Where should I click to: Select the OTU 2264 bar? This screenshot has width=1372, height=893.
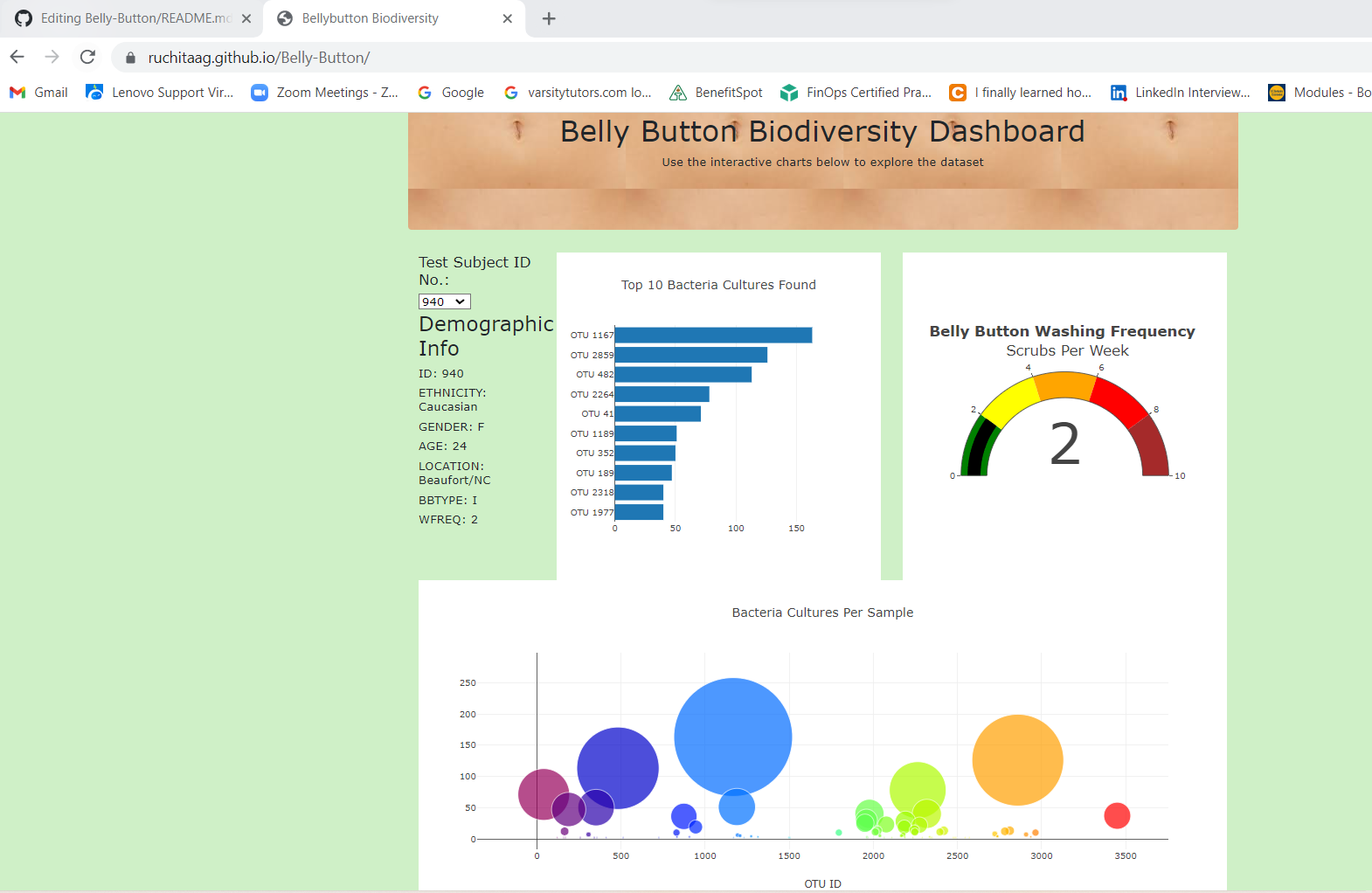[662, 394]
